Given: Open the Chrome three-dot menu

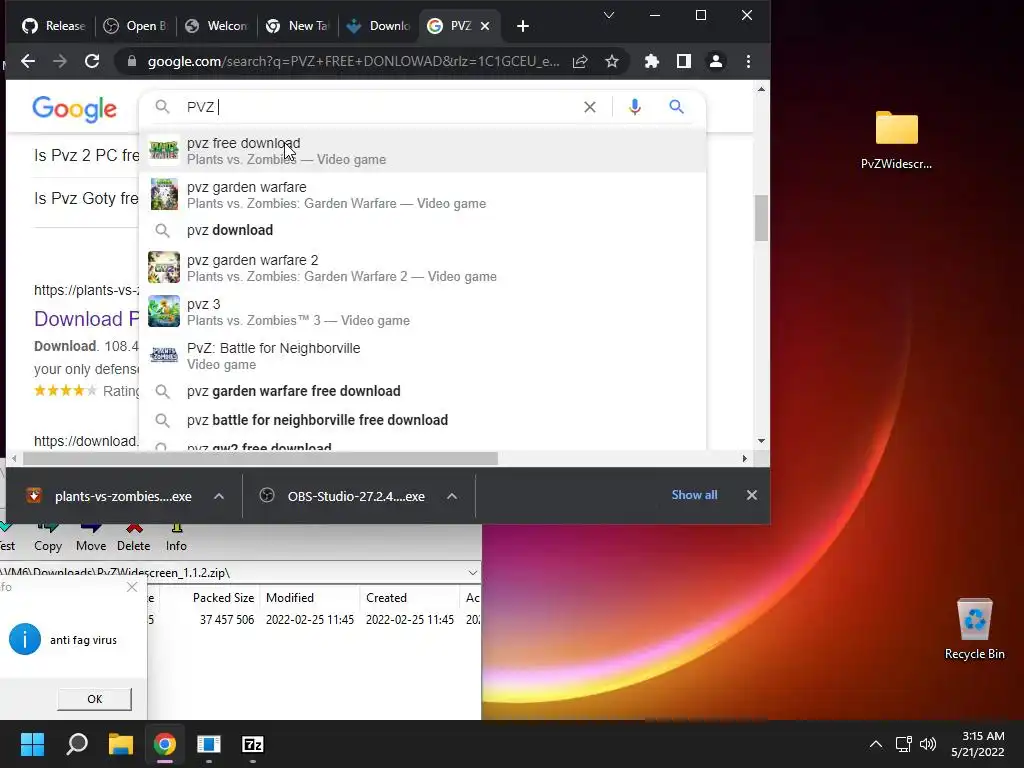Looking at the screenshot, I should coord(748,61).
